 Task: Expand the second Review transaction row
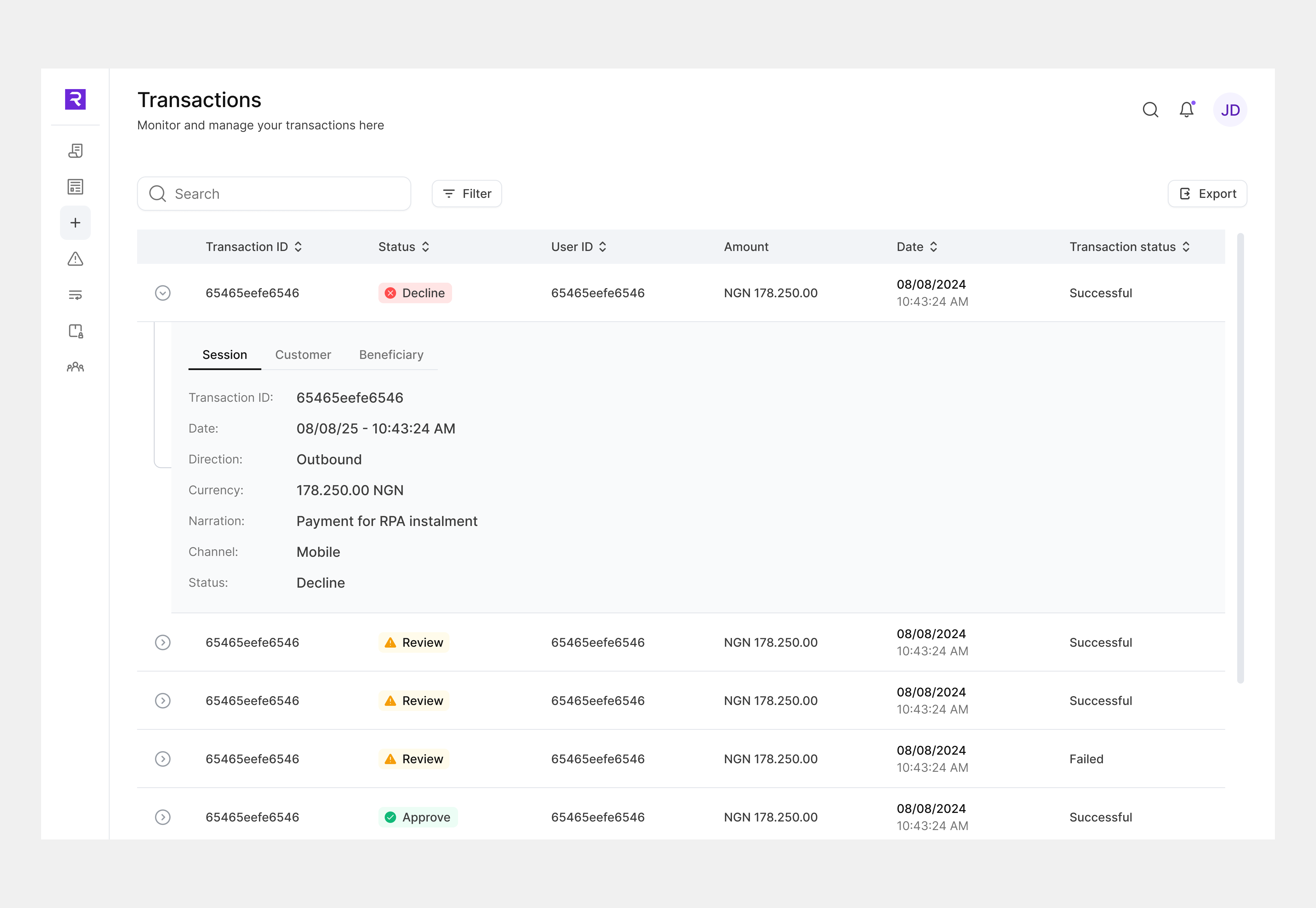(x=163, y=701)
